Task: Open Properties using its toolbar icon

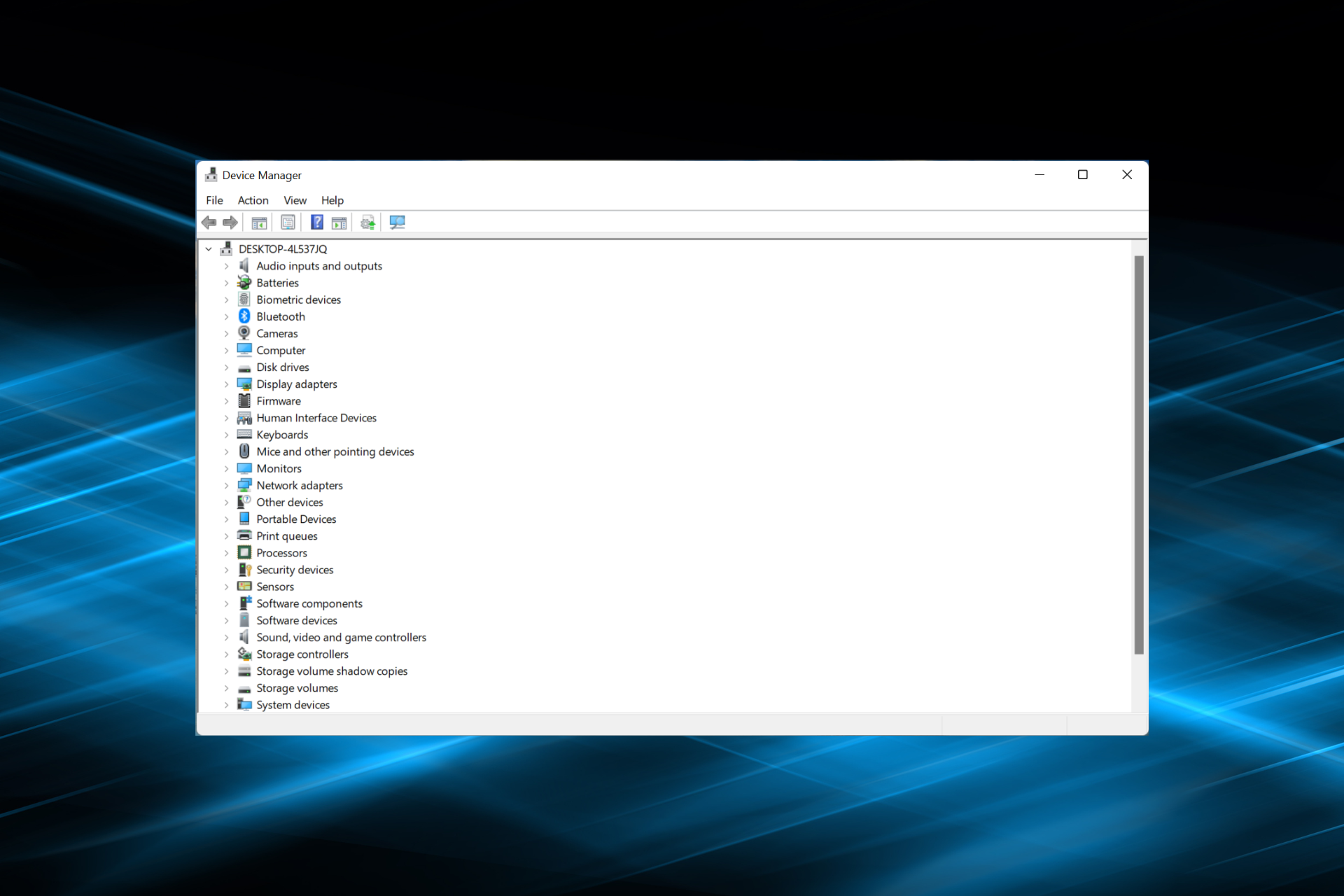Action: [288, 222]
